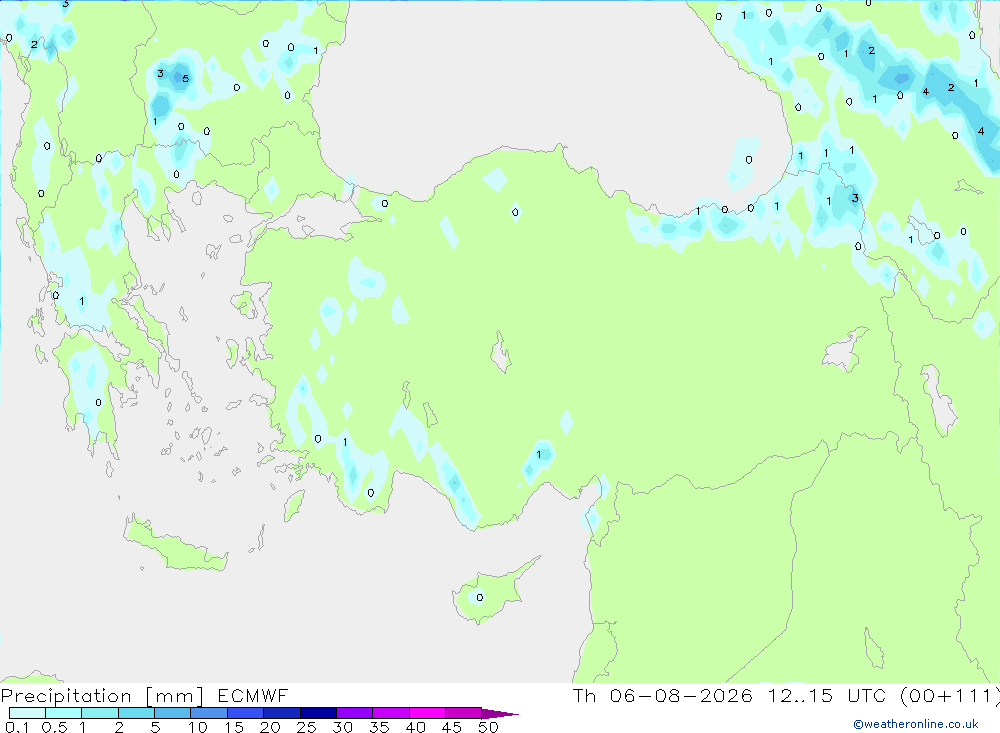Click legend label "30"
The height and width of the screenshot is (733, 1000).
pyautogui.click(x=343, y=727)
